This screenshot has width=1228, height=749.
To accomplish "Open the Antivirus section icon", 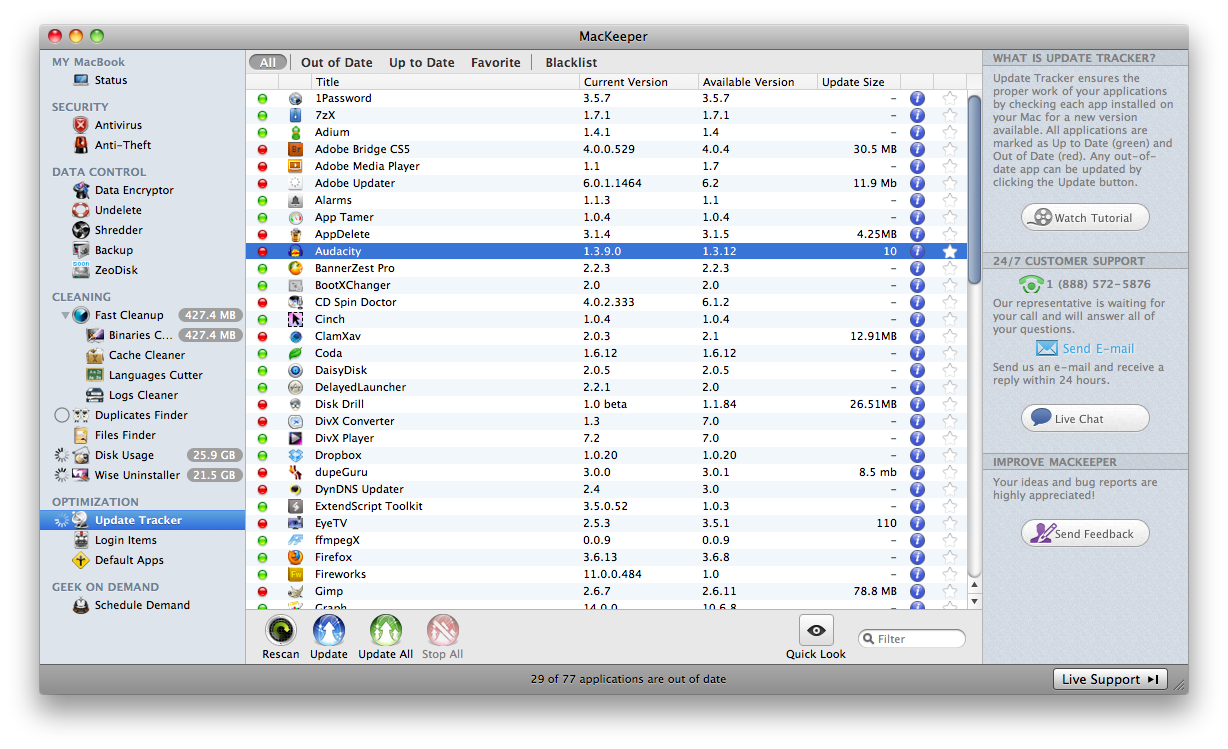I will pyautogui.click(x=81, y=125).
